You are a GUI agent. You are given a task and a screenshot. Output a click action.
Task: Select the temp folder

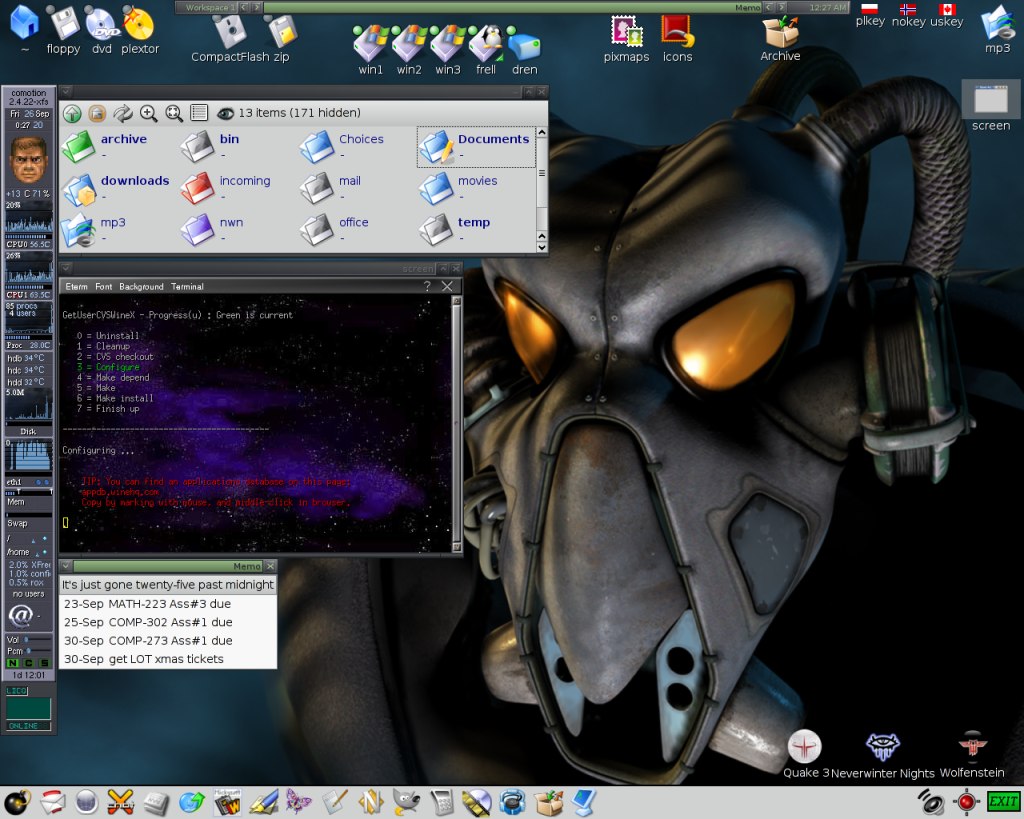click(x=455, y=230)
